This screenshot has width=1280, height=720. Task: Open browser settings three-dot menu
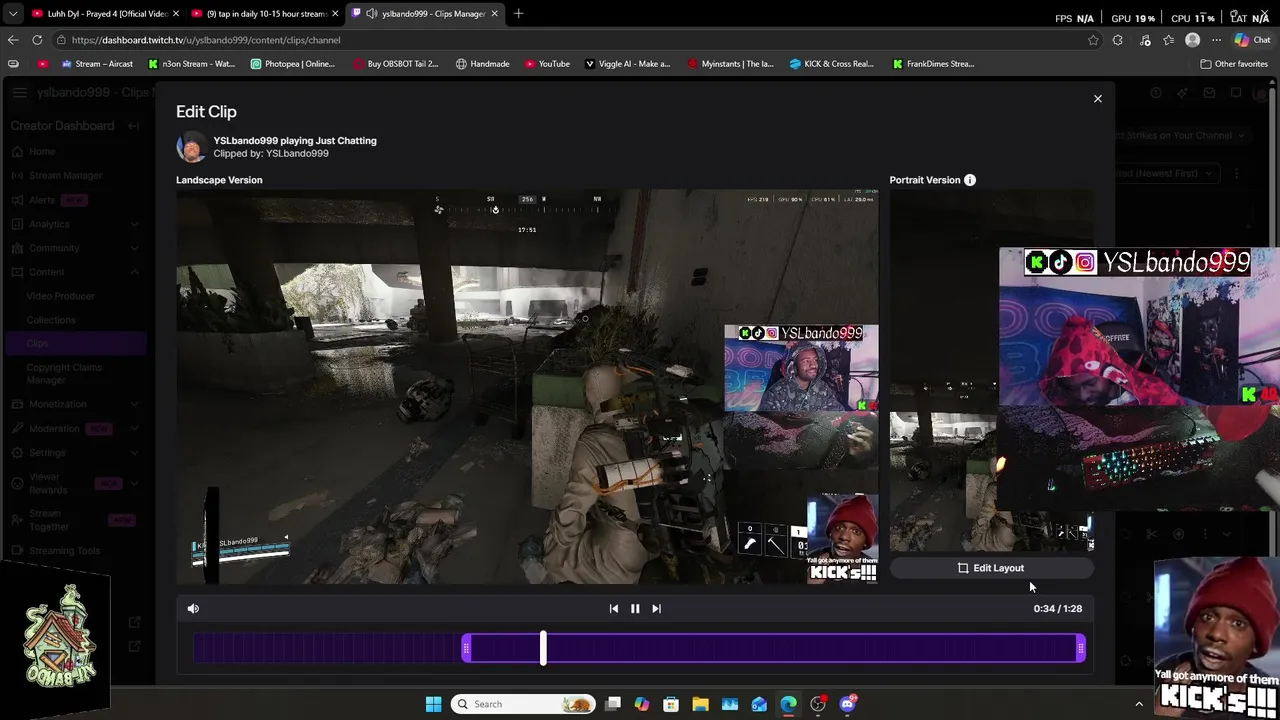(1216, 40)
